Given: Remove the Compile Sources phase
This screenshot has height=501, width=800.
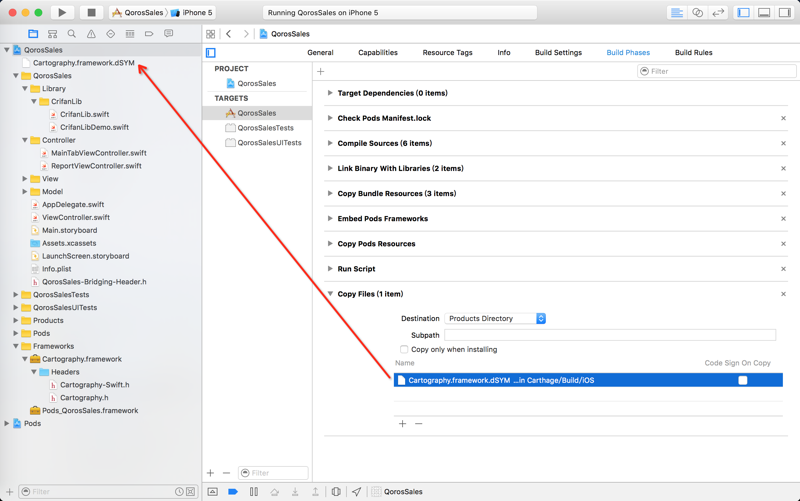Looking at the screenshot, I should [783, 143].
